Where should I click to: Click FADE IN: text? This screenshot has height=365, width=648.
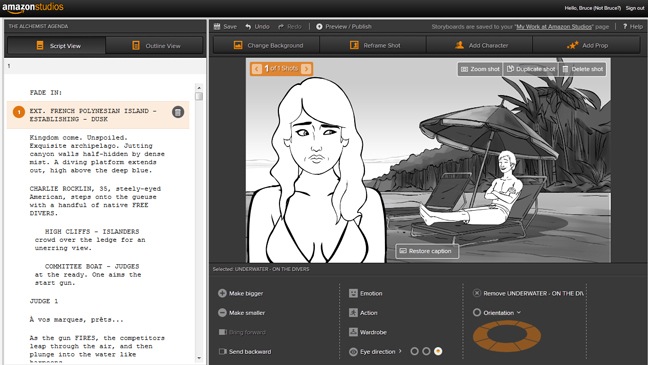tap(45, 93)
